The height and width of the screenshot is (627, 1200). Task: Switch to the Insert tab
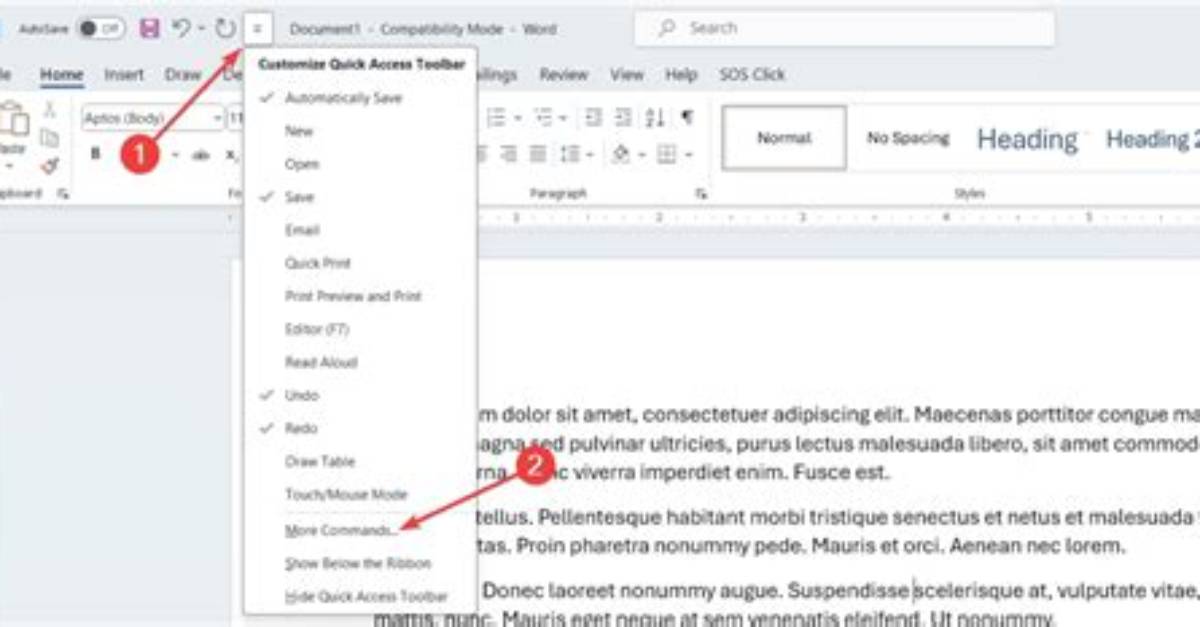point(124,74)
